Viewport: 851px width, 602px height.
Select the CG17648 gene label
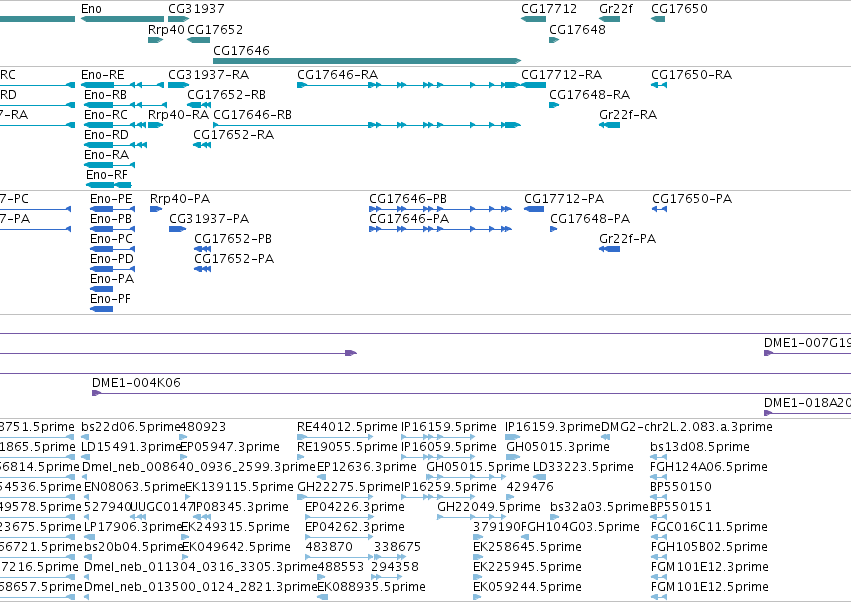pyautogui.click(x=577, y=30)
